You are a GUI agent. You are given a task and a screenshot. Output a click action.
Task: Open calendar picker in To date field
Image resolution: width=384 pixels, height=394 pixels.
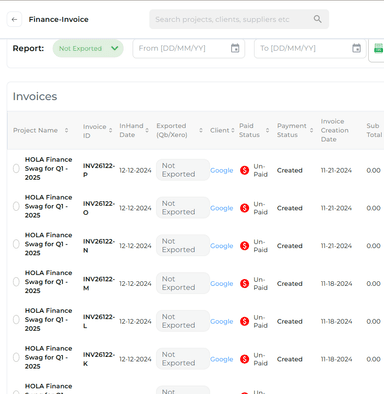(356, 48)
